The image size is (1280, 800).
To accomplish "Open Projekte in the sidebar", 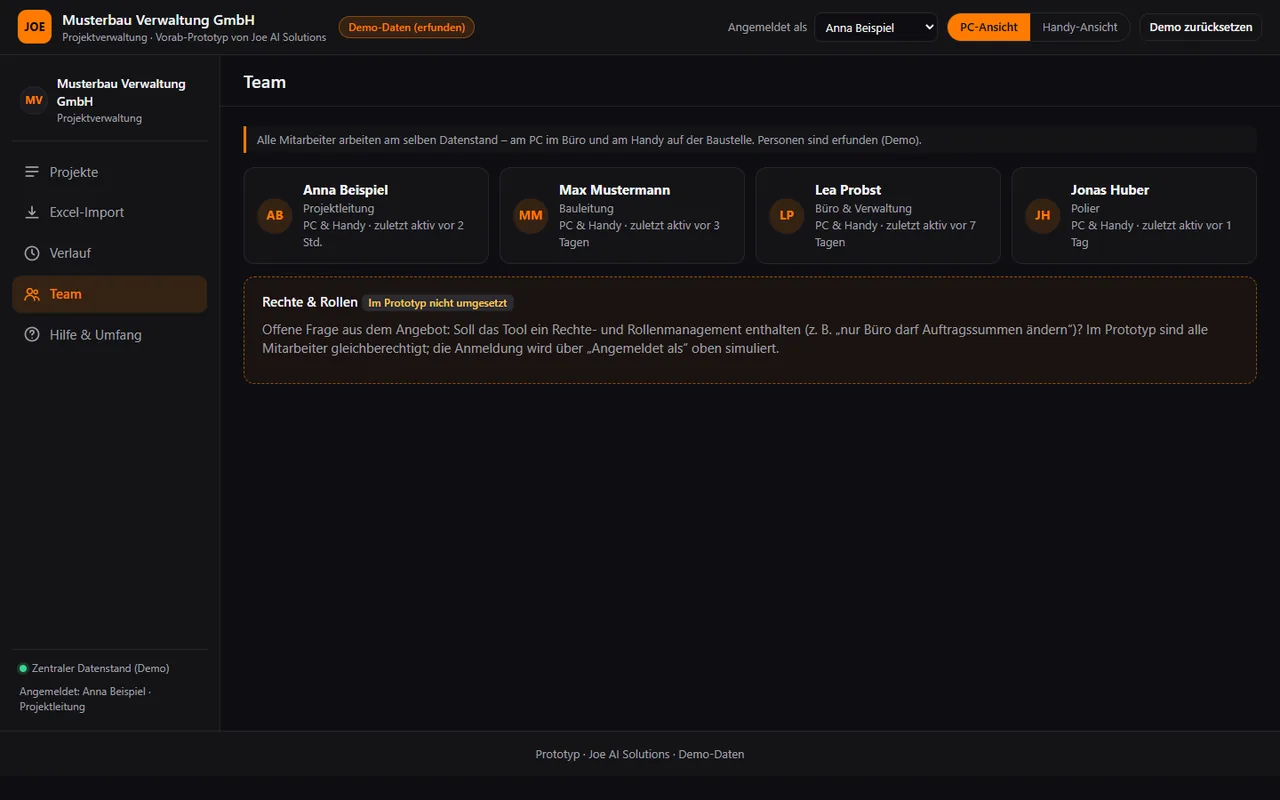I will pos(110,172).
